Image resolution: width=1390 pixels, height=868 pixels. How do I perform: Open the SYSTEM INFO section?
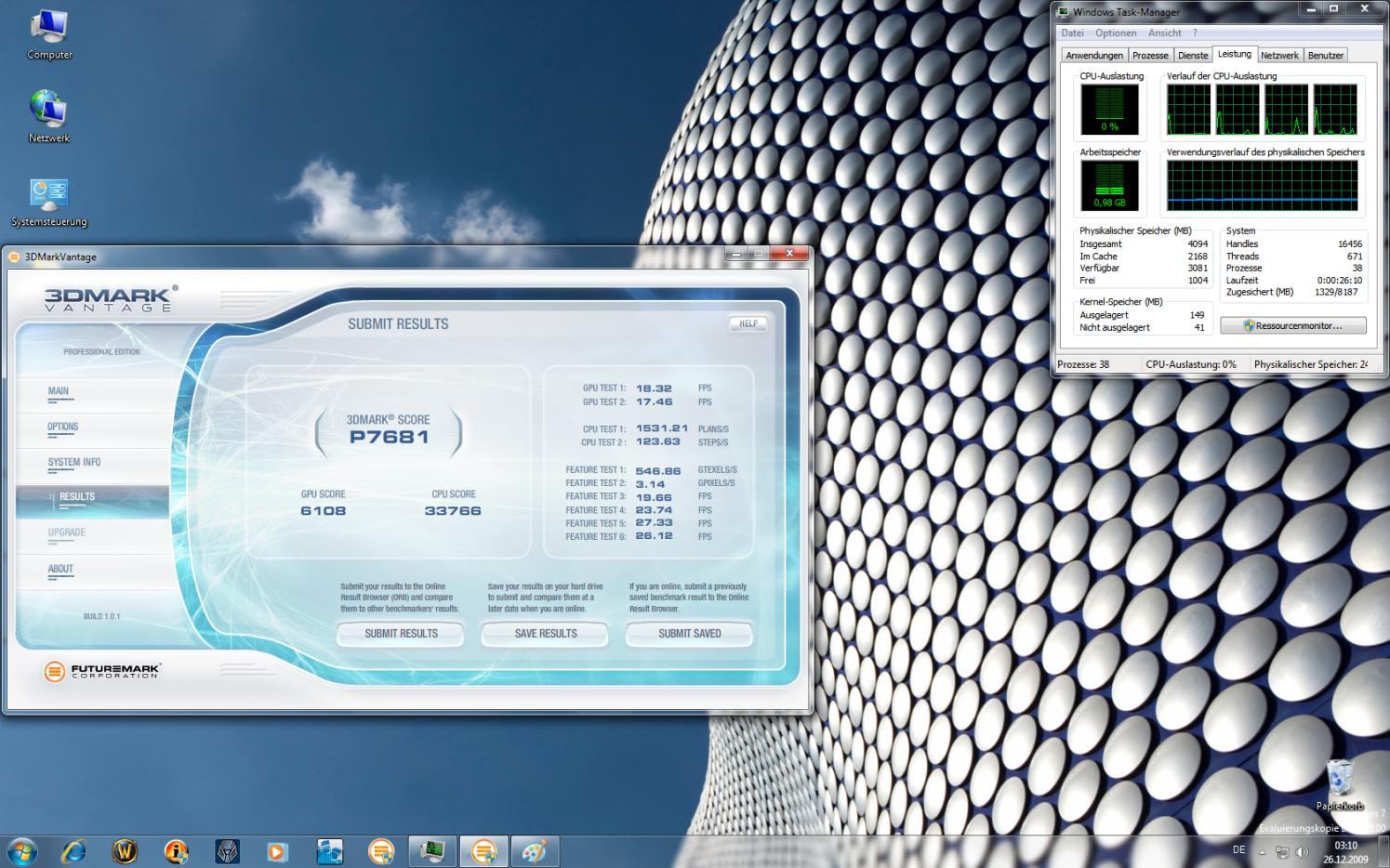click(x=74, y=462)
